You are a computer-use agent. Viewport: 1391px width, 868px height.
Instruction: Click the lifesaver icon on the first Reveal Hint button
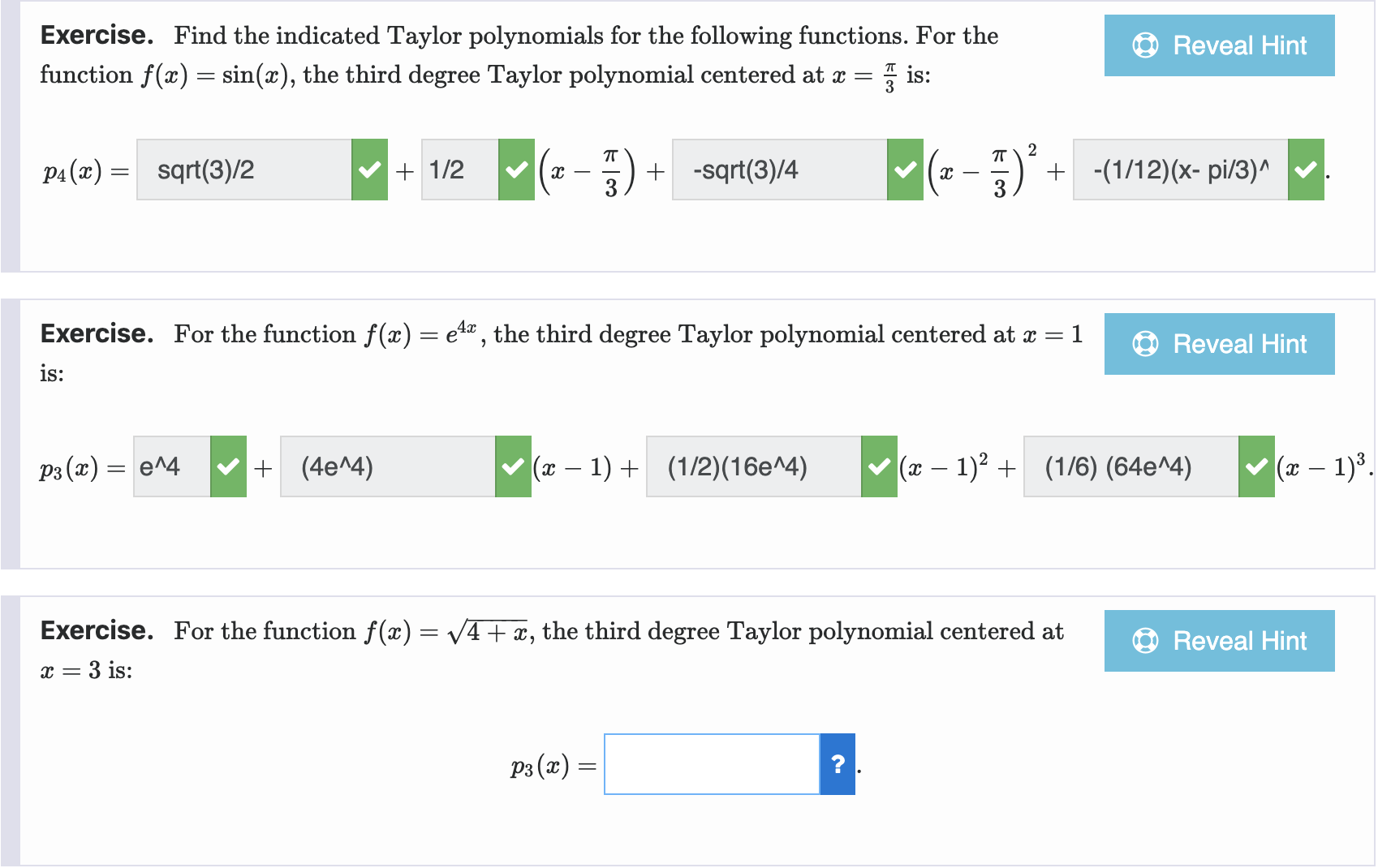1146,46
